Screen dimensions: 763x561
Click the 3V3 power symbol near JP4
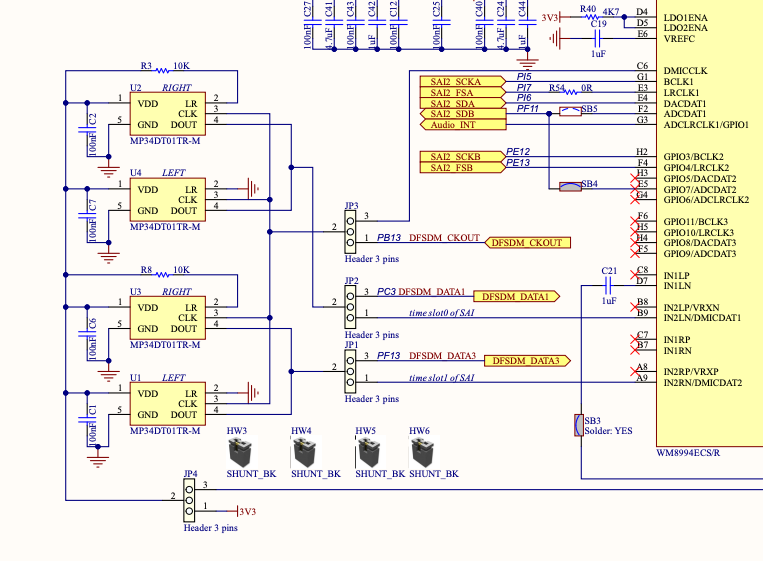246,511
